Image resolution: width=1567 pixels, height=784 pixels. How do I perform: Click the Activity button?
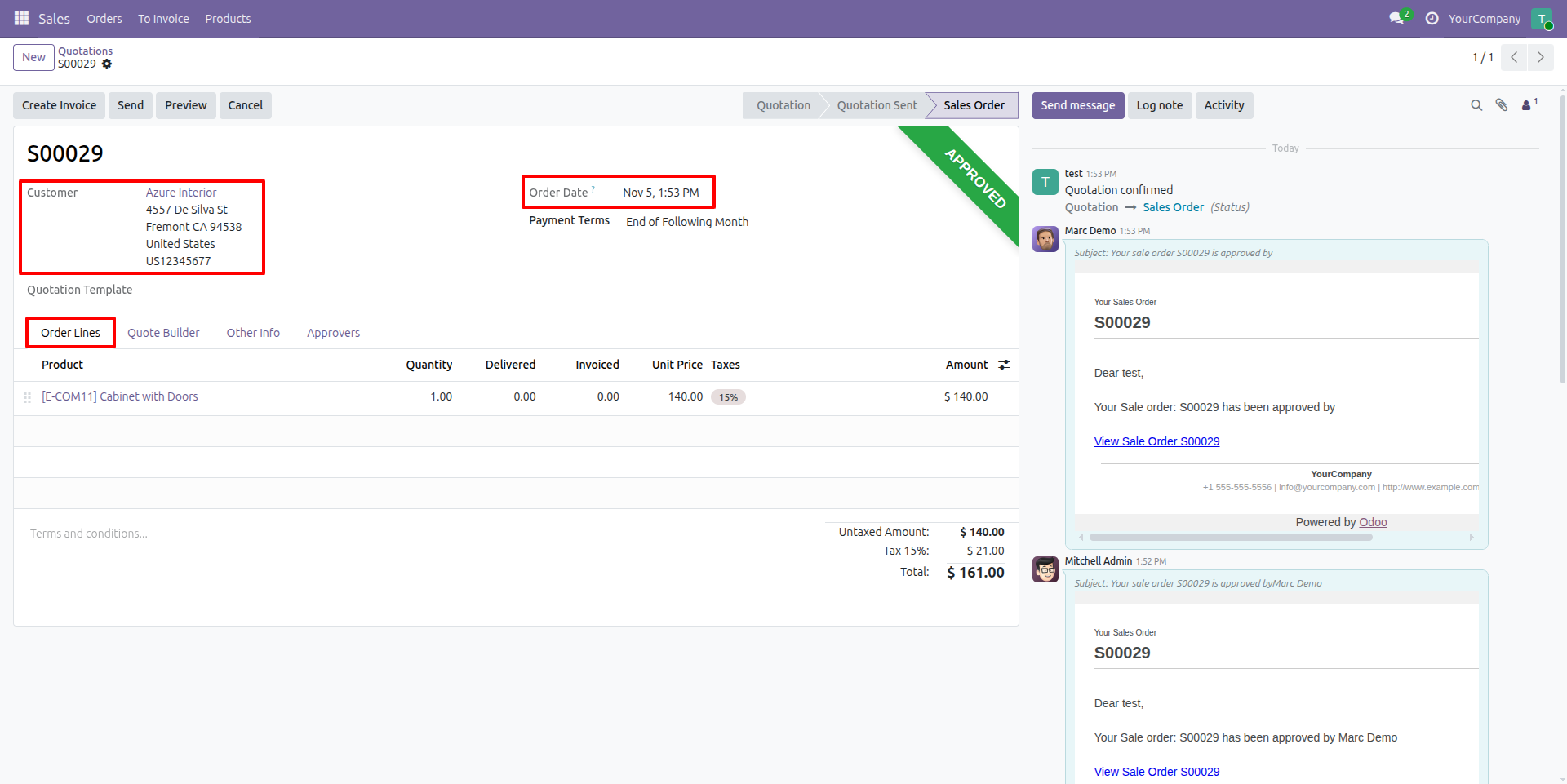tap(1224, 105)
